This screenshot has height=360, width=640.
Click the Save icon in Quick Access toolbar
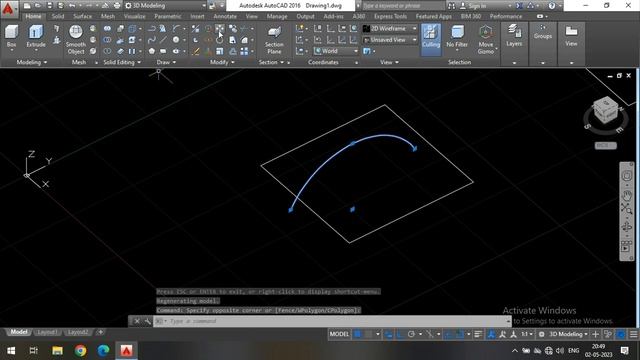[x=49, y=6]
